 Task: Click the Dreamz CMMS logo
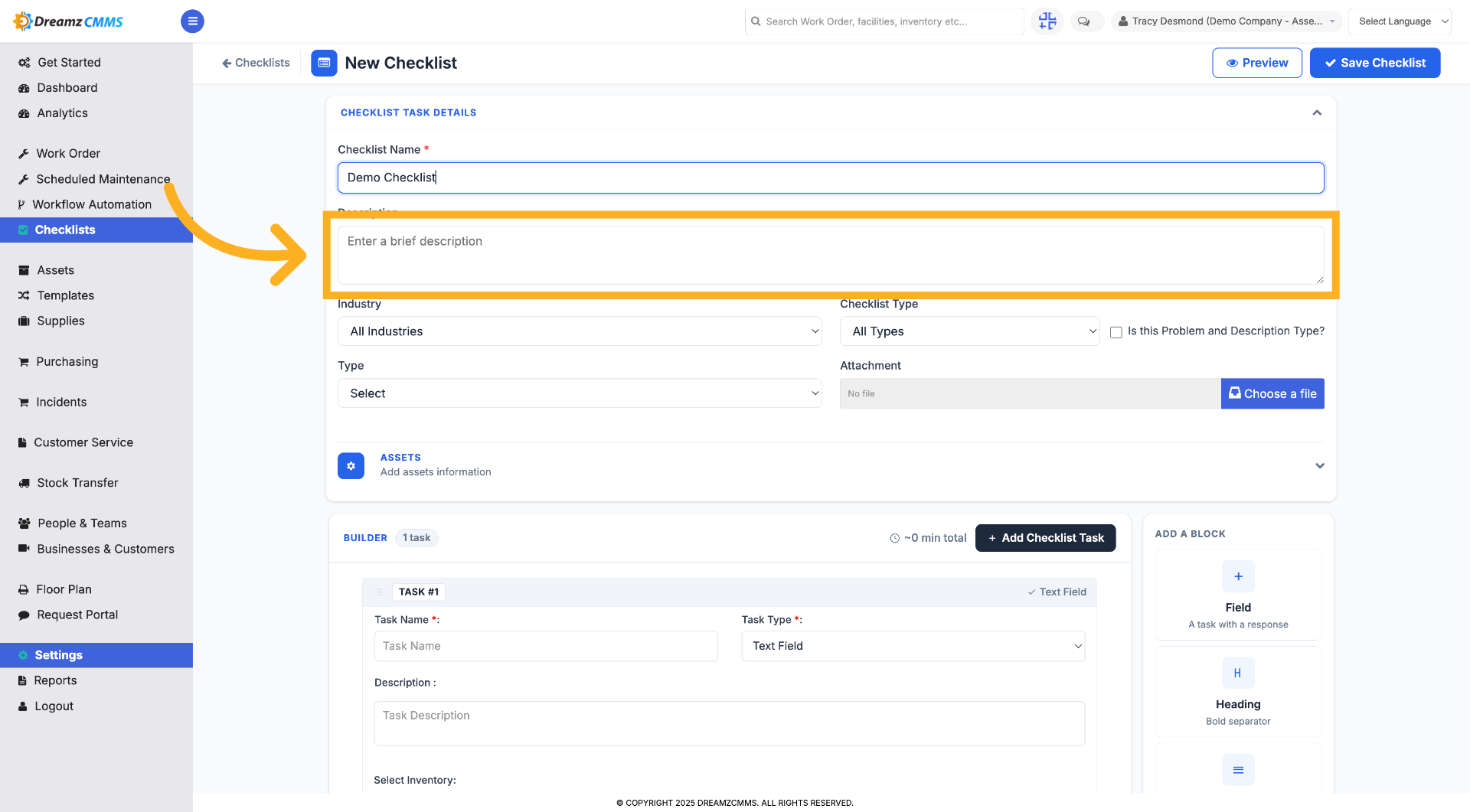[68, 21]
